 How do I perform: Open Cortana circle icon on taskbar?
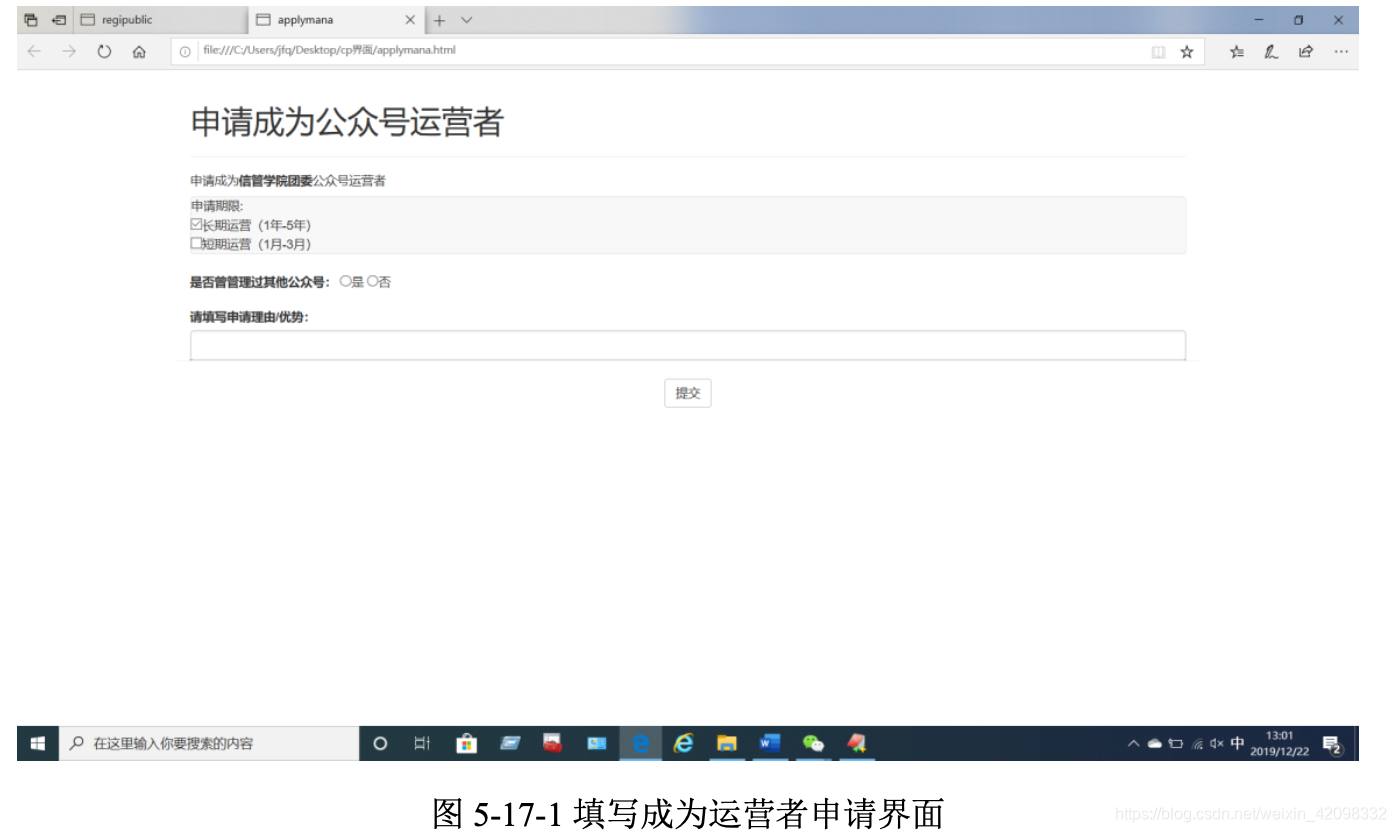pyautogui.click(x=380, y=743)
